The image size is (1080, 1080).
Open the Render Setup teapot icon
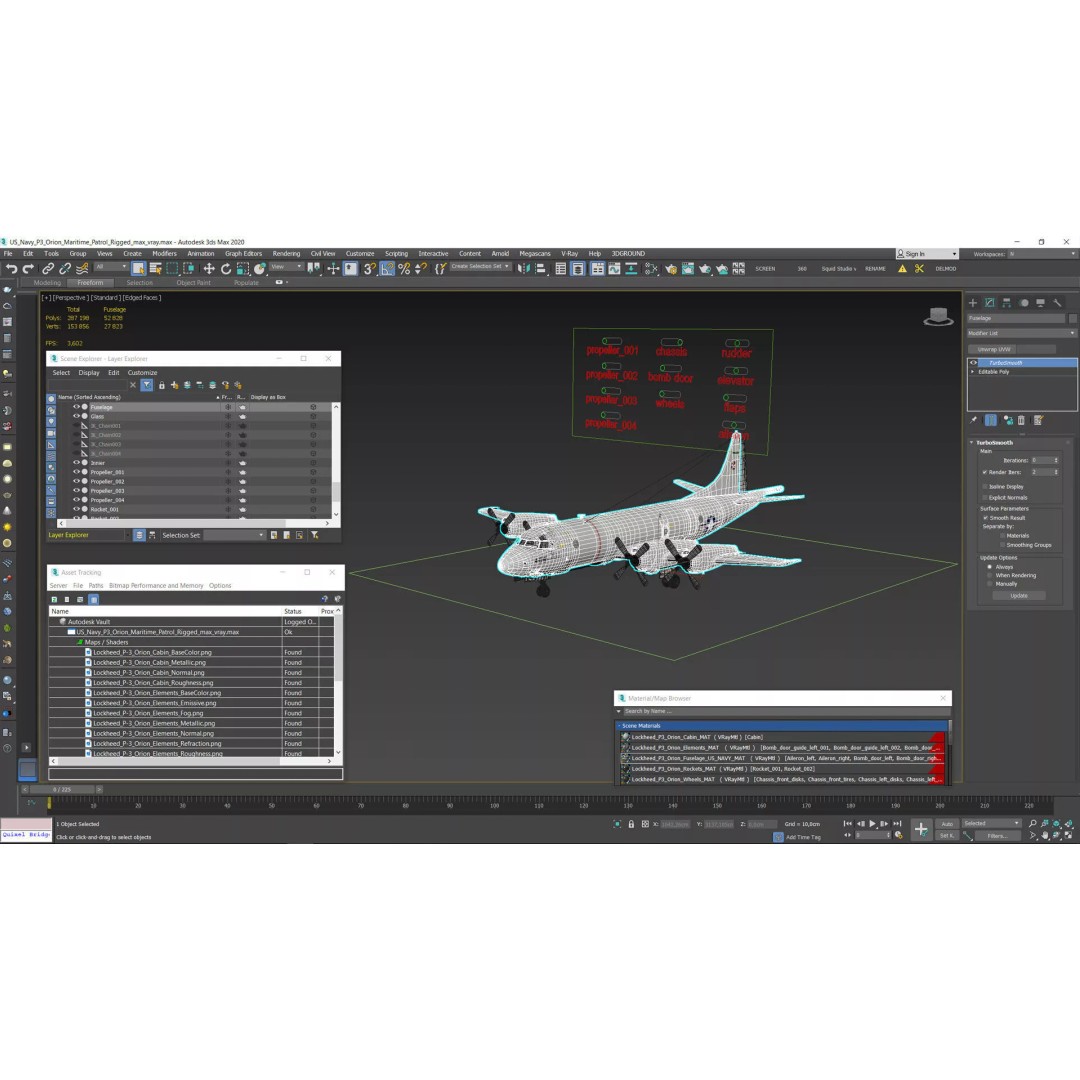point(671,269)
